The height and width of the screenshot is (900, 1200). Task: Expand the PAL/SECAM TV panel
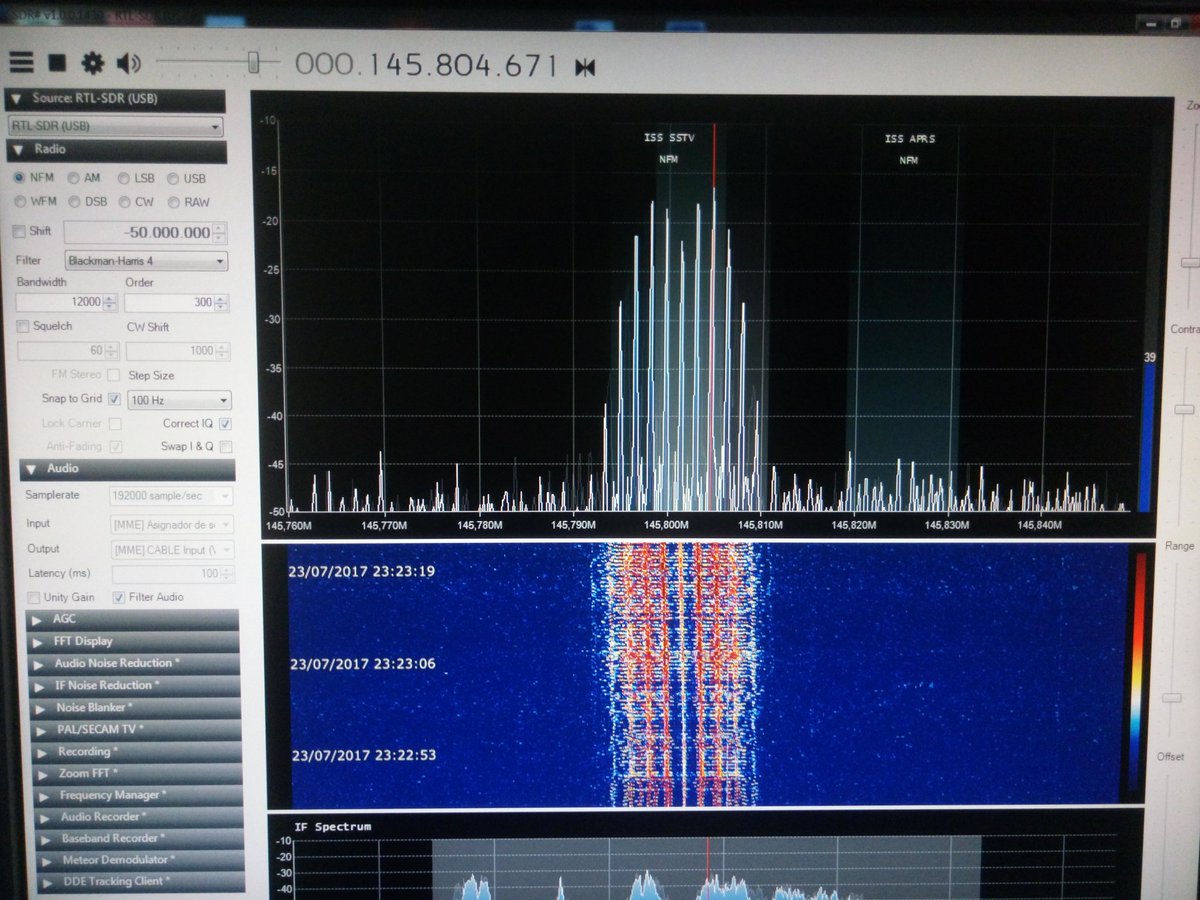pyautogui.click(x=135, y=729)
